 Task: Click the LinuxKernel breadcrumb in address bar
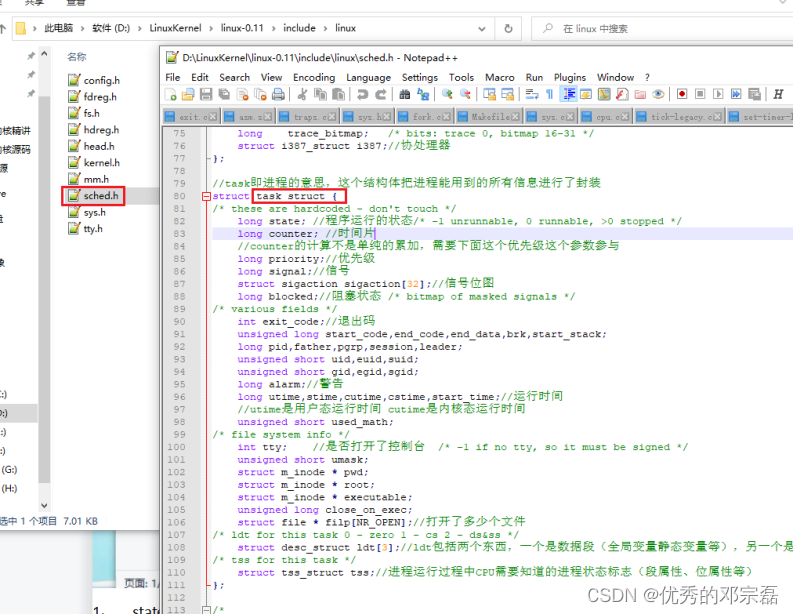point(175,28)
